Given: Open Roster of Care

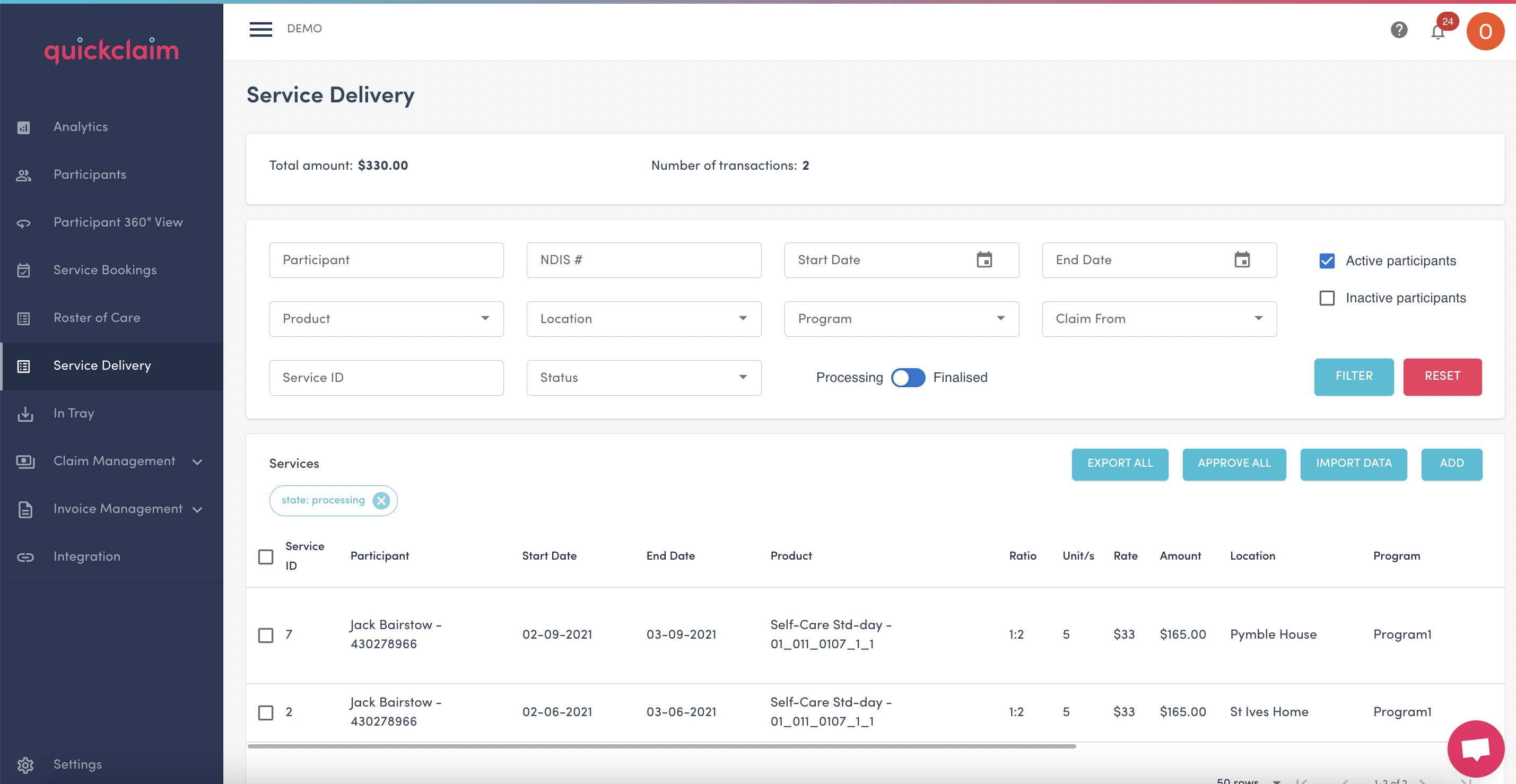Looking at the screenshot, I should [97, 317].
